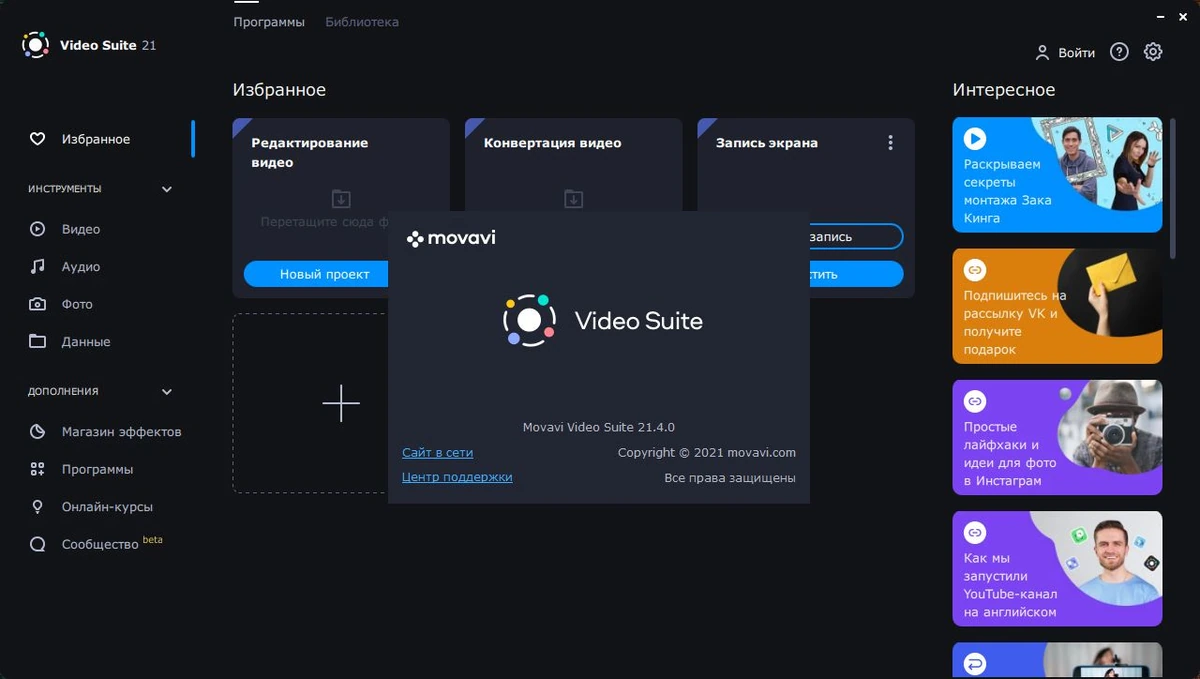Click the Movavi Video Suite 21.4.0 version text
The height and width of the screenshot is (679, 1200).
pos(599,427)
